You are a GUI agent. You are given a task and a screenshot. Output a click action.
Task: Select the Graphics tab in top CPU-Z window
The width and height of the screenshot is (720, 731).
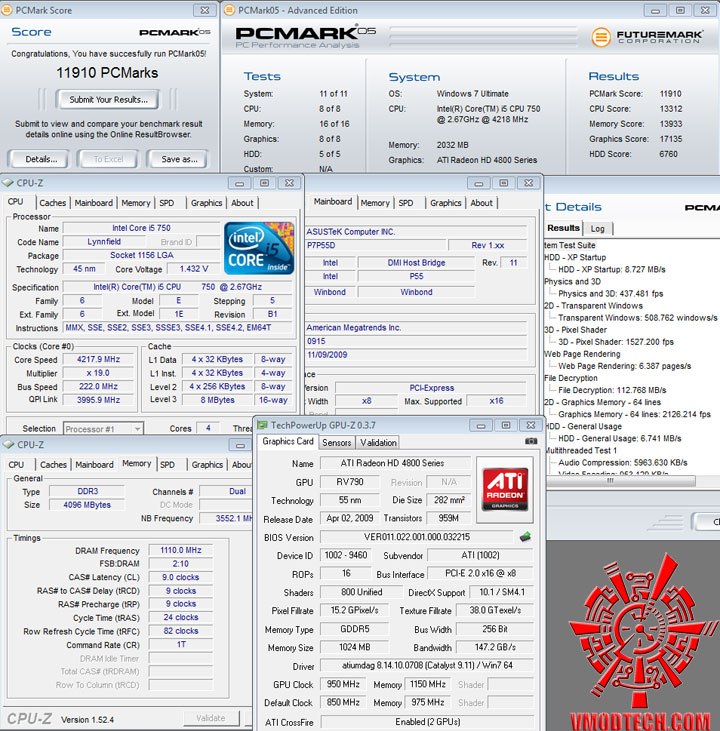206,203
